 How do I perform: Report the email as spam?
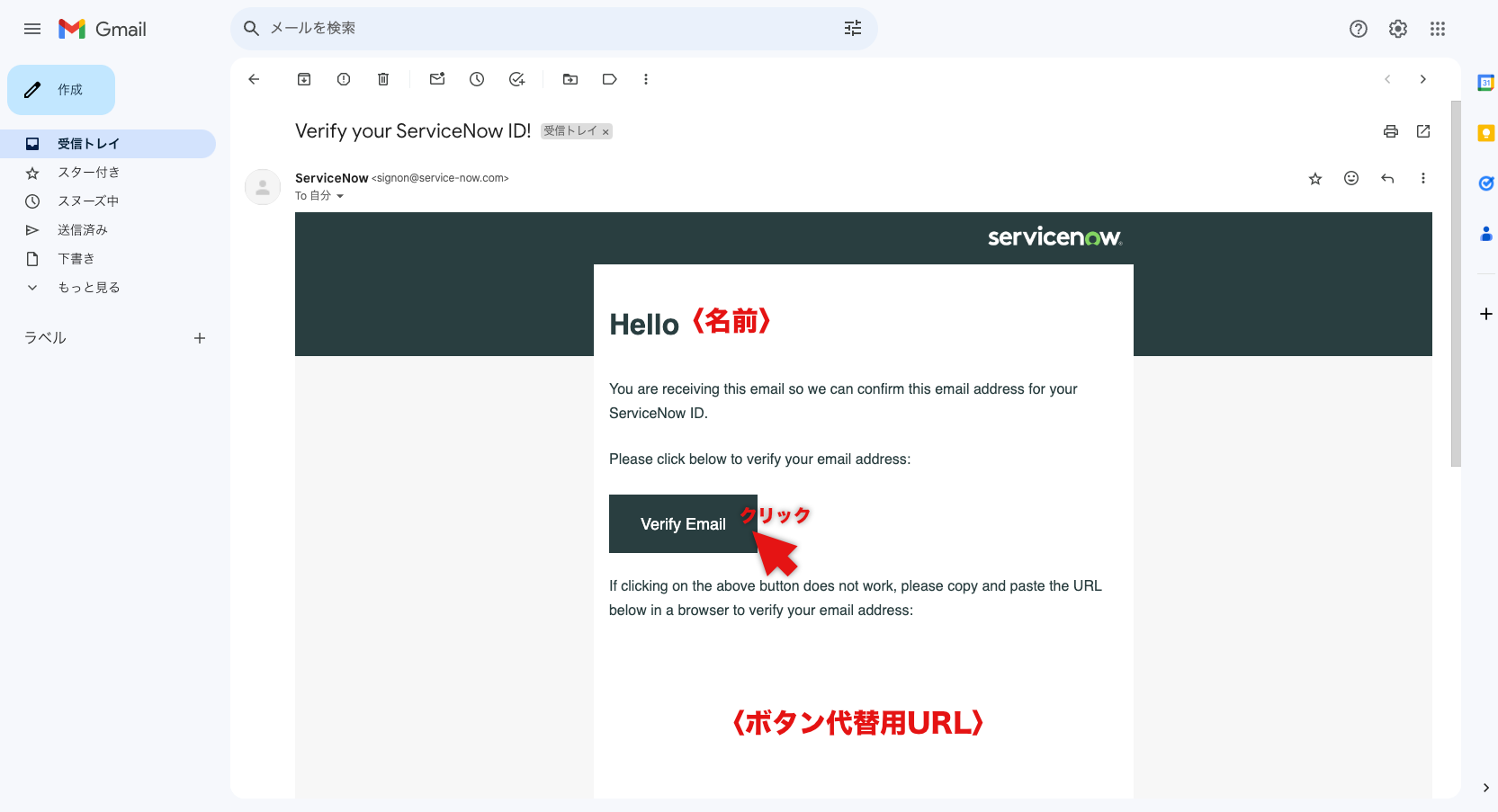(x=343, y=79)
